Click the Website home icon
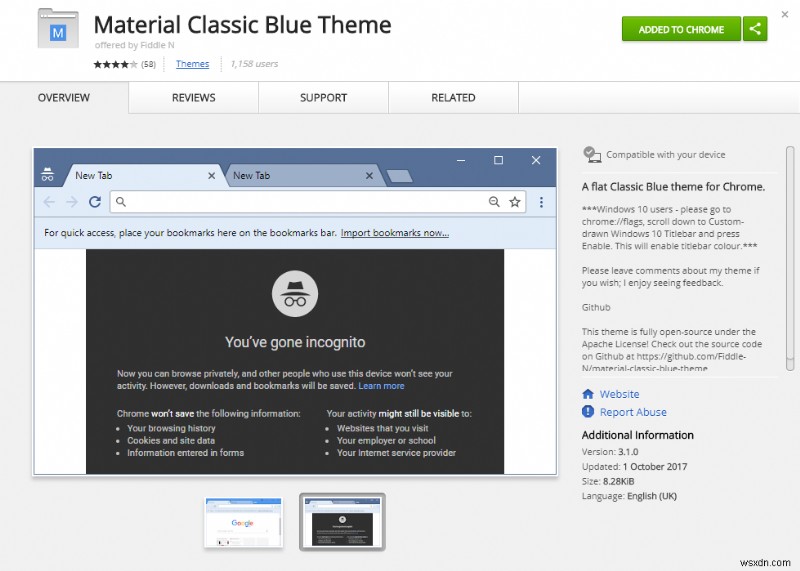The width and height of the screenshot is (800, 571). tap(588, 394)
